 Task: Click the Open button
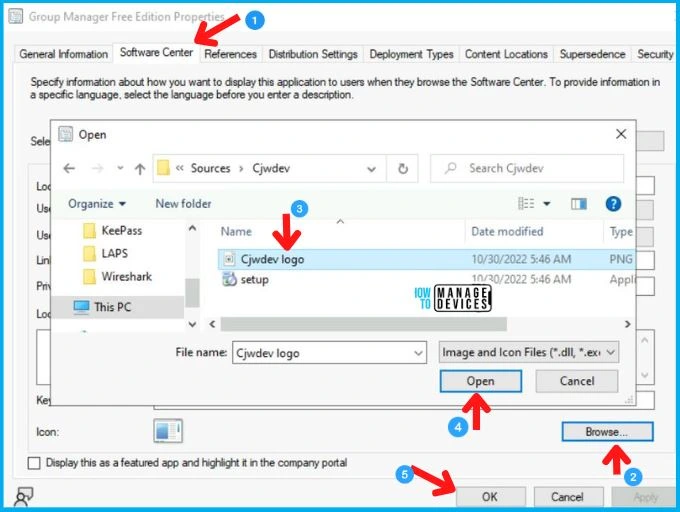coord(481,381)
